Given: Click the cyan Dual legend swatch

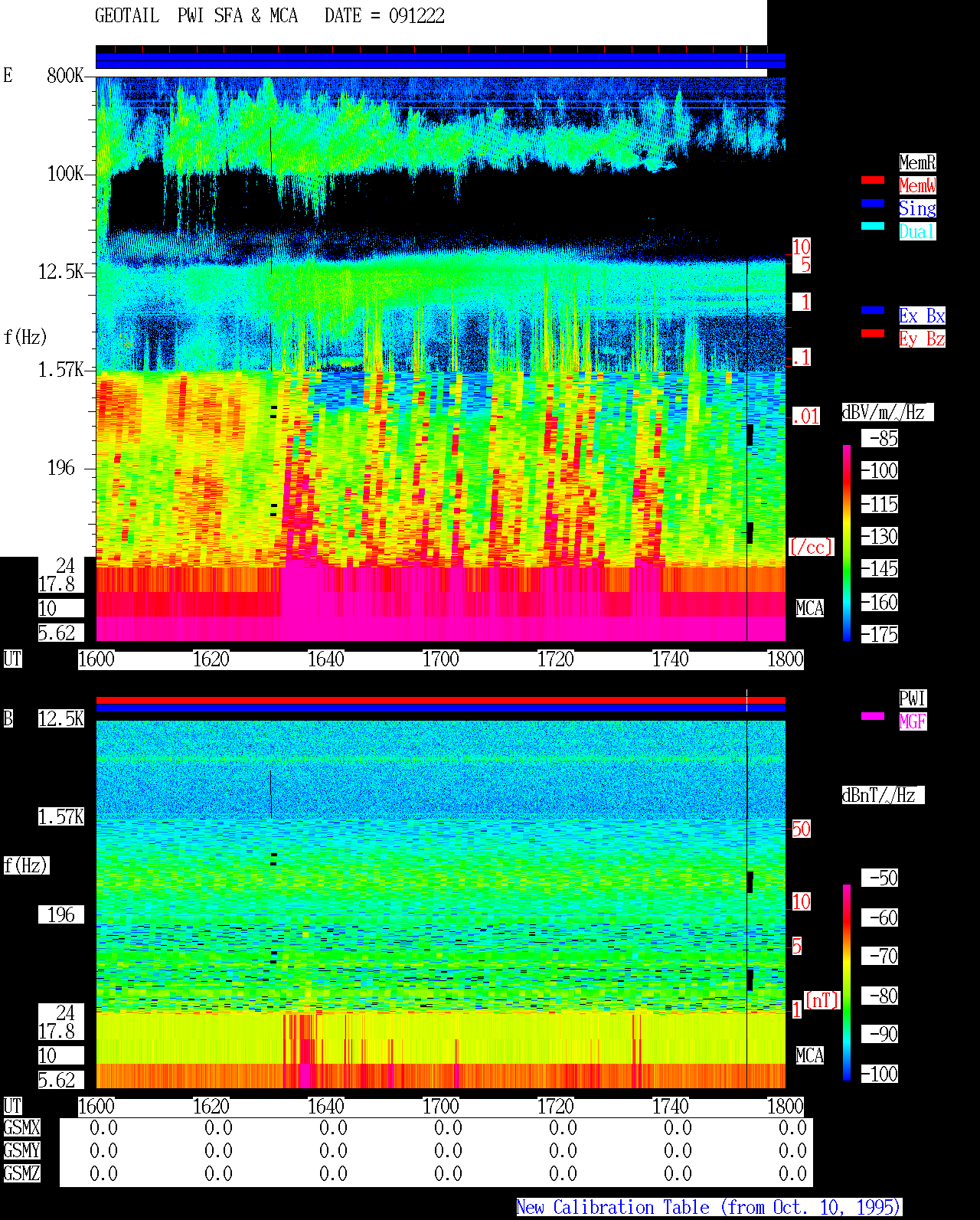Looking at the screenshot, I should pos(873,226).
